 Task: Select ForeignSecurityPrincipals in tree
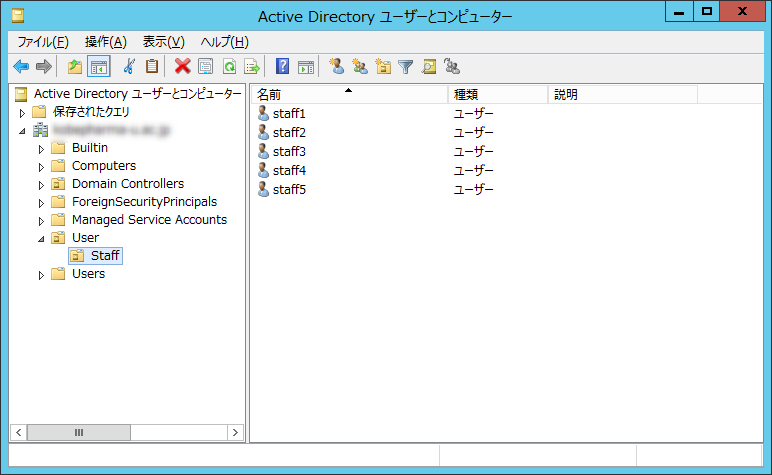(x=144, y=202)
